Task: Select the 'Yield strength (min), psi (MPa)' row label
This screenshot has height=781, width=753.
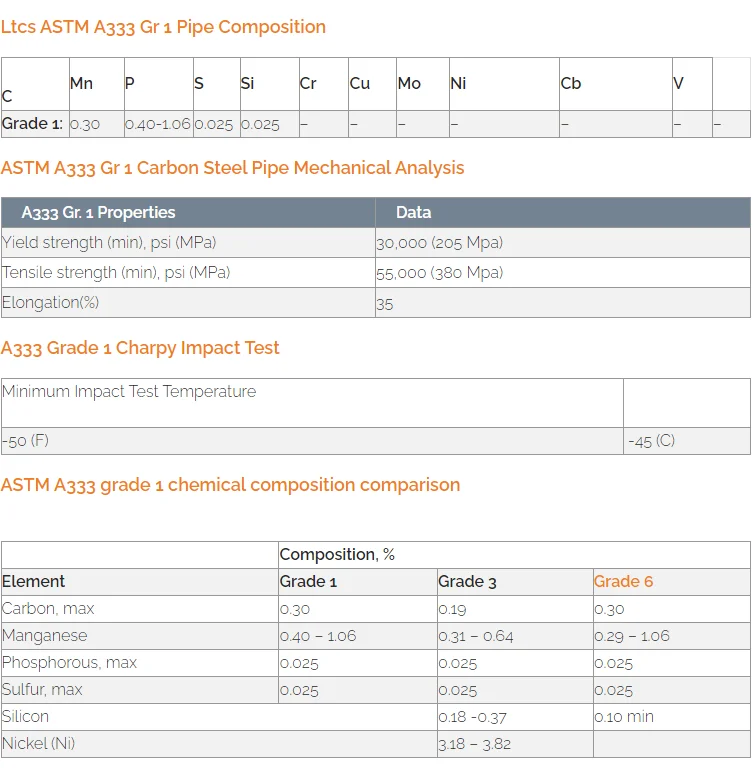Action: point(109,242)
